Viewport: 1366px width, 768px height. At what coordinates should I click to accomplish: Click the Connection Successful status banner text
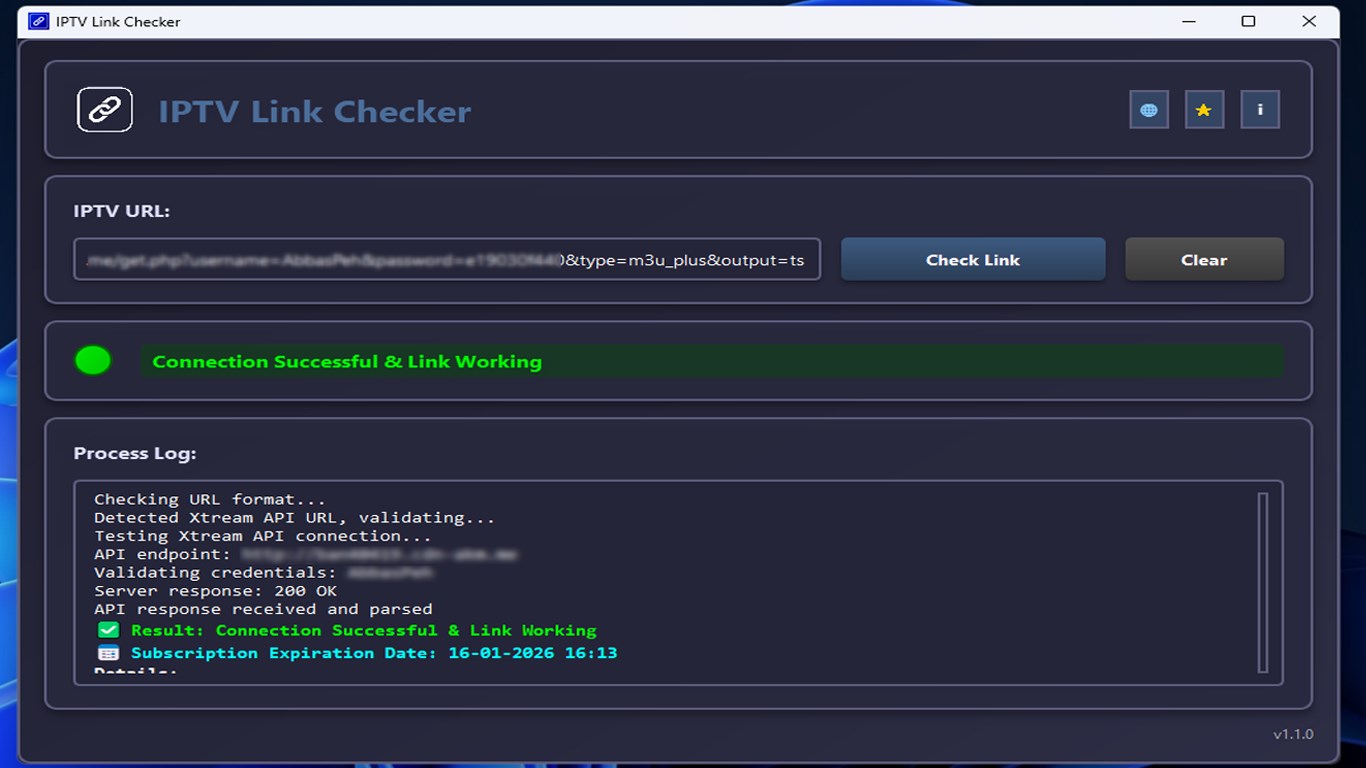(347, 362)
